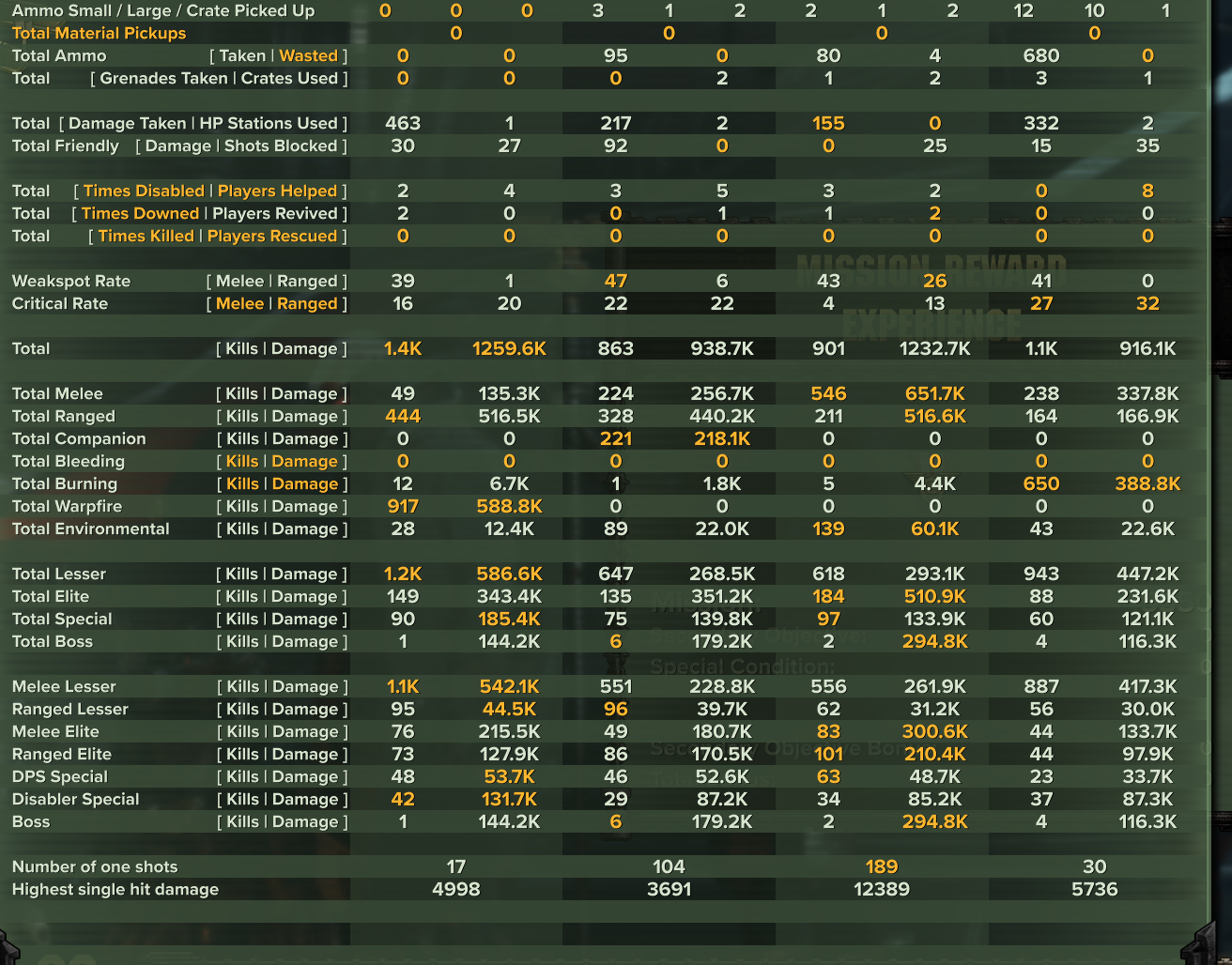This screenshot has width=1232, height=965.
Task: Click the 'Number of one shots' label
Action: click(x=94, y=866)
